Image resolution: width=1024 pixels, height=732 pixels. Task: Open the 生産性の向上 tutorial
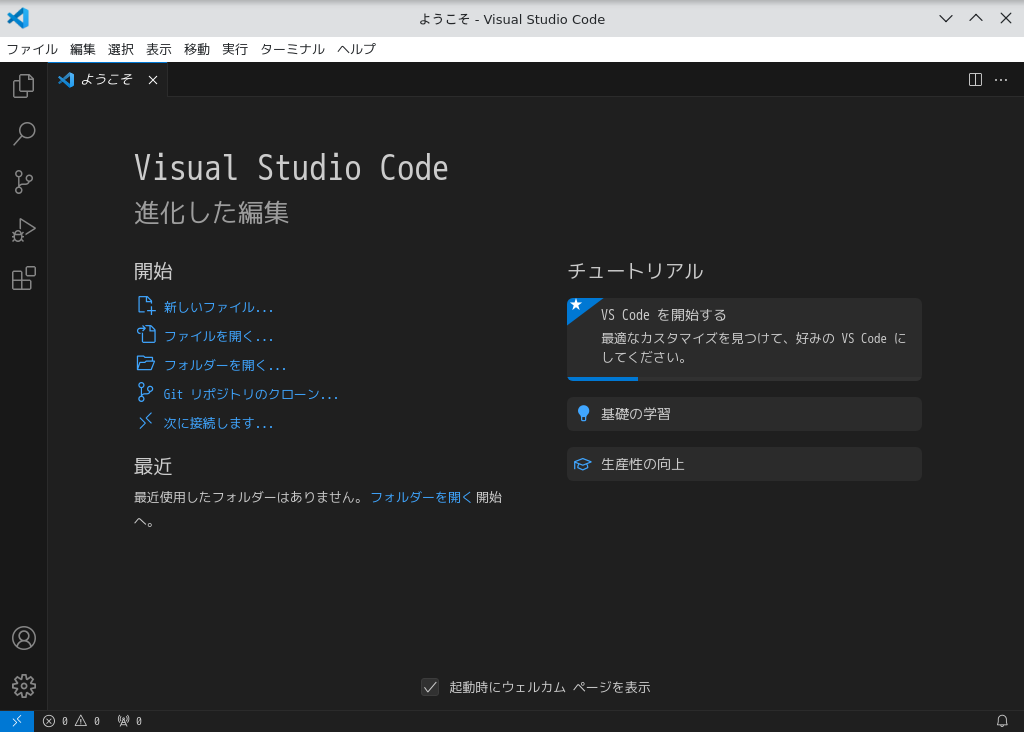[x=744, y=464]
